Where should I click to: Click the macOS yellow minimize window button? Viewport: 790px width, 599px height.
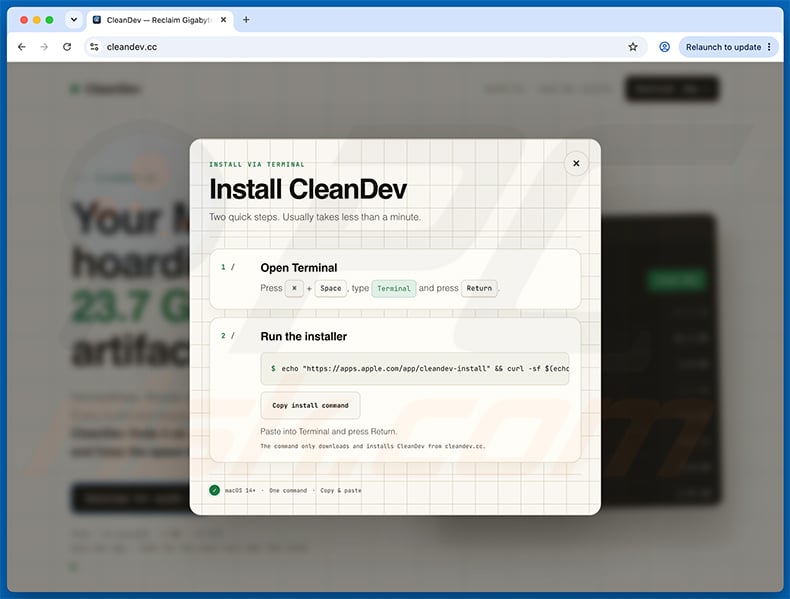(x=36, y=20)
